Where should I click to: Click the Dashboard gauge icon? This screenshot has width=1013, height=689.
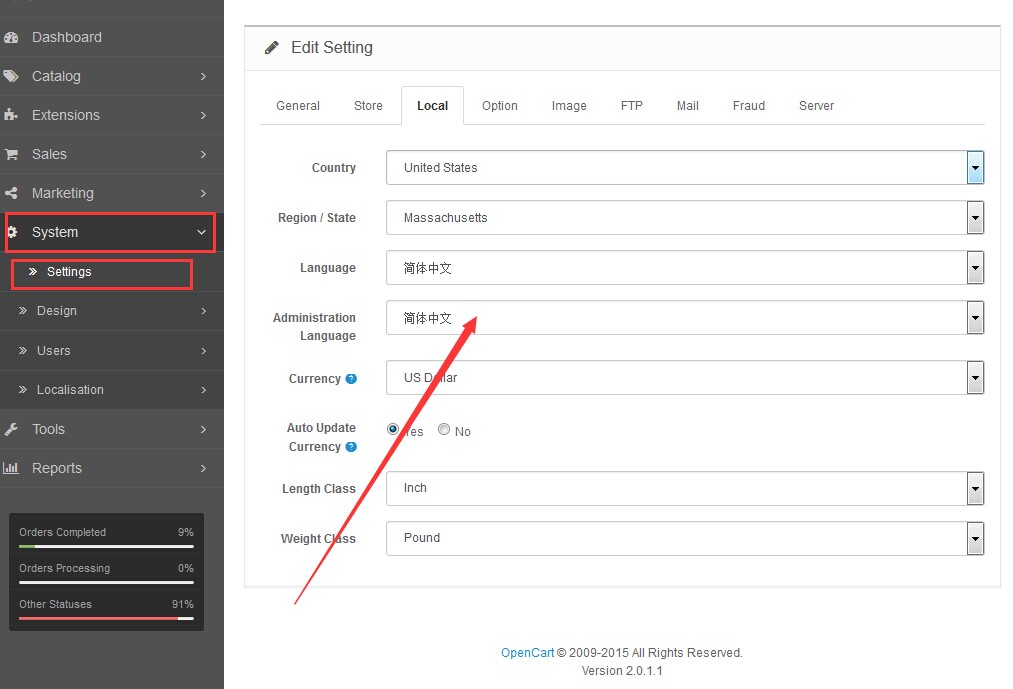tap(10, 37)
